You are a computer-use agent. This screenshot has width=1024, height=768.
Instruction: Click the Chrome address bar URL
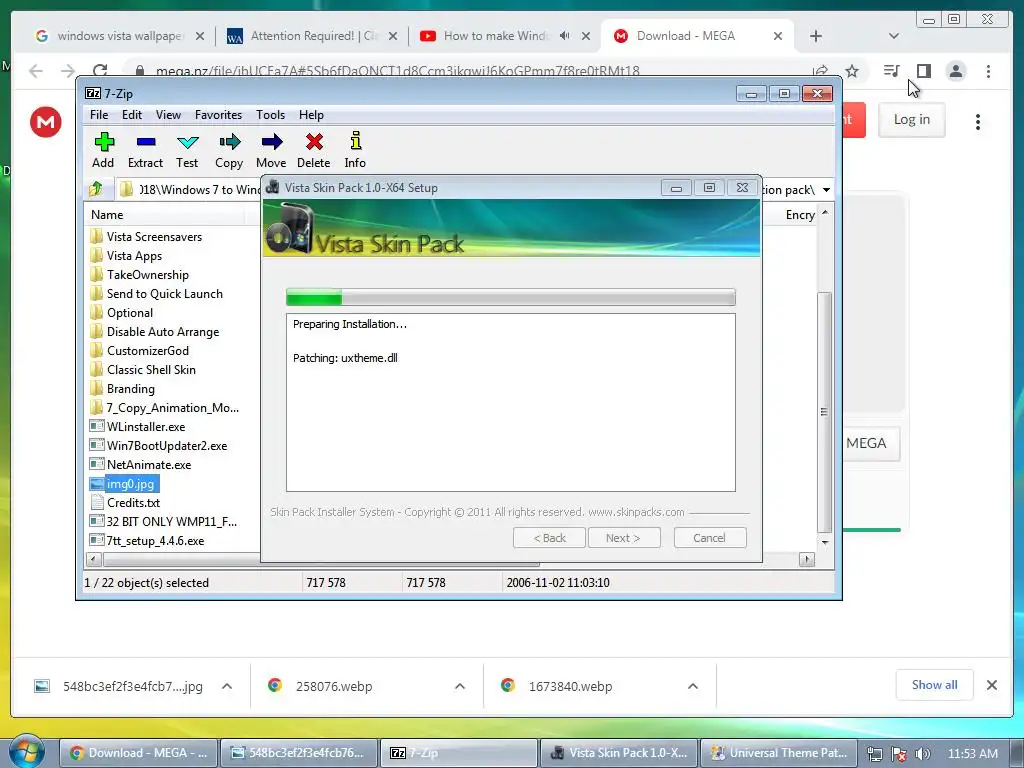point(398,71)
